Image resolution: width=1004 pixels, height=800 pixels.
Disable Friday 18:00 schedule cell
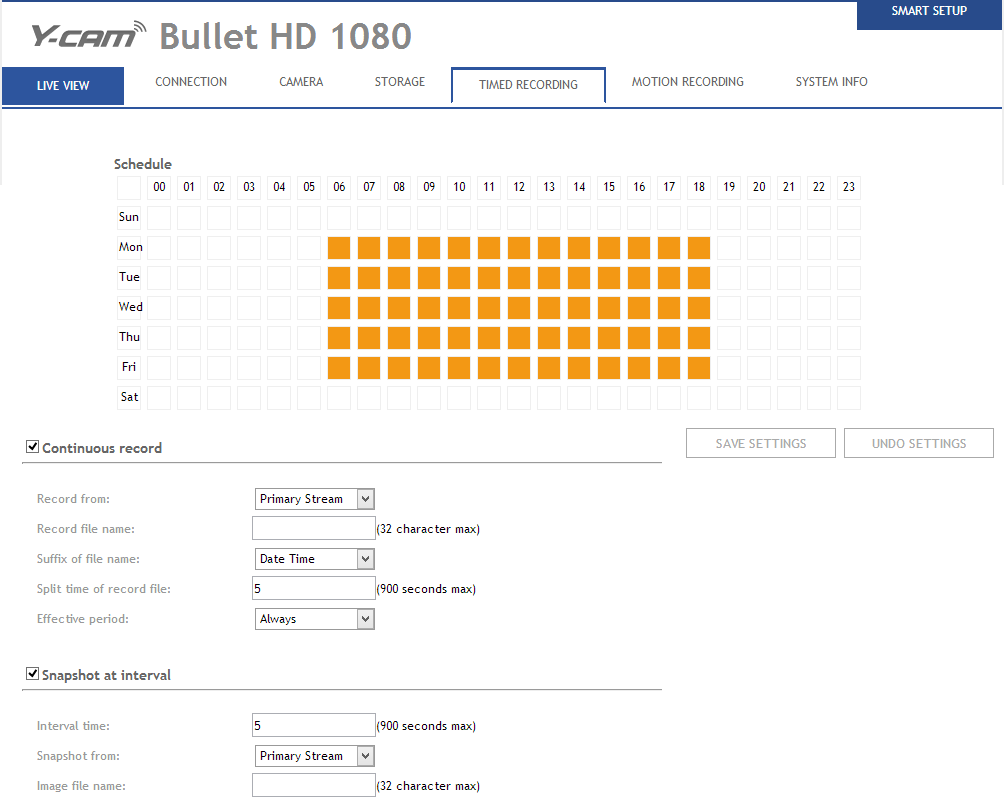699,368
